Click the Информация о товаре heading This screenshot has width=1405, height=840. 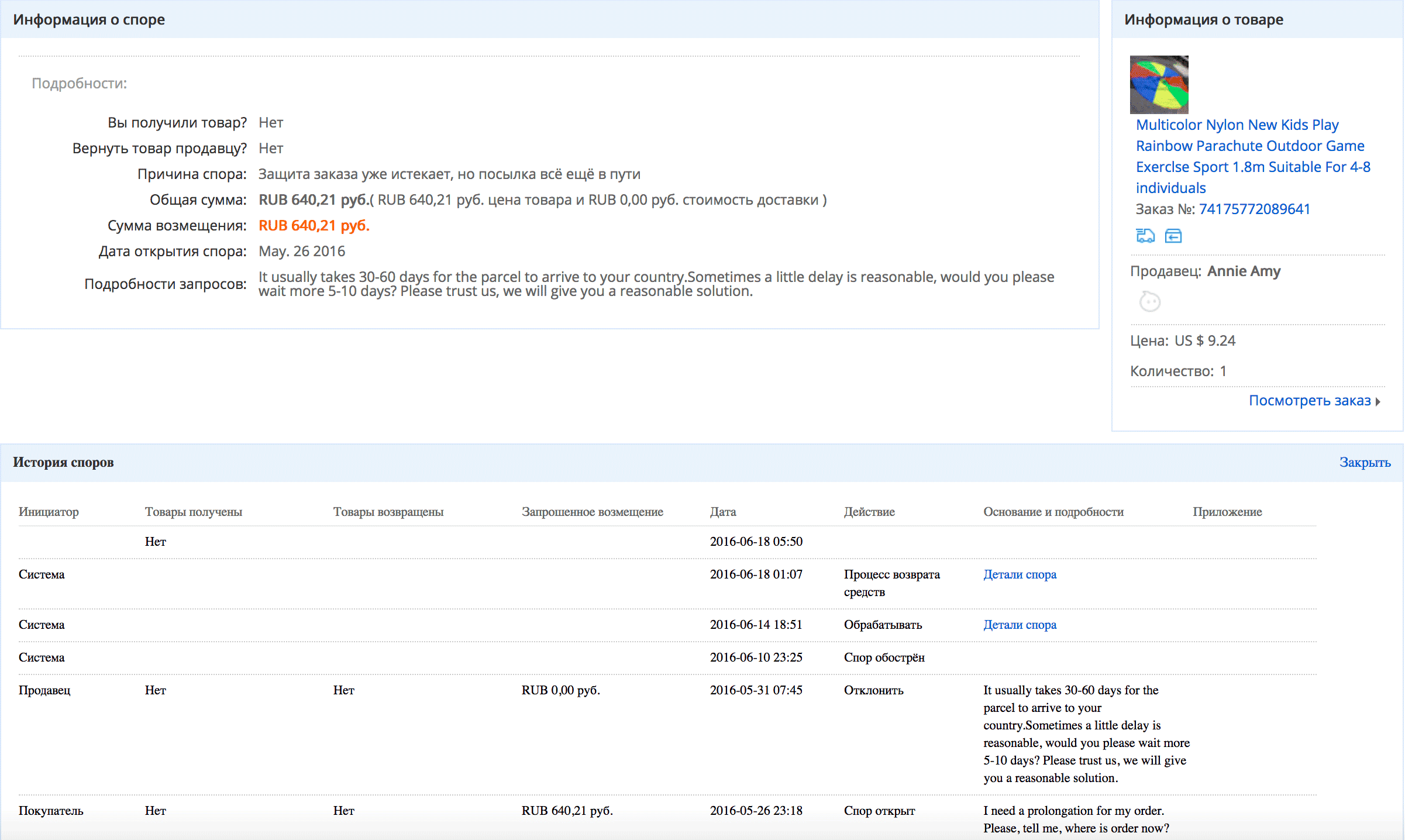point(1204,20)
